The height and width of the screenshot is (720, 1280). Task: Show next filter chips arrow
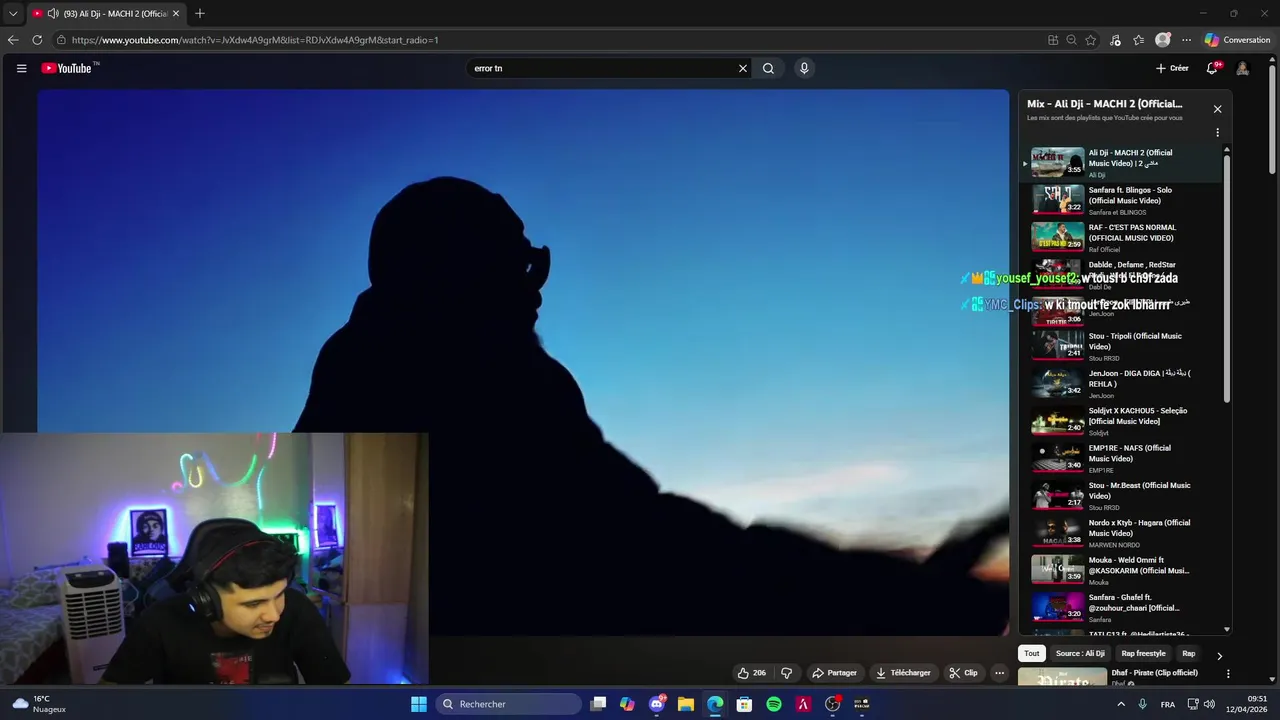pos(1219,656)
